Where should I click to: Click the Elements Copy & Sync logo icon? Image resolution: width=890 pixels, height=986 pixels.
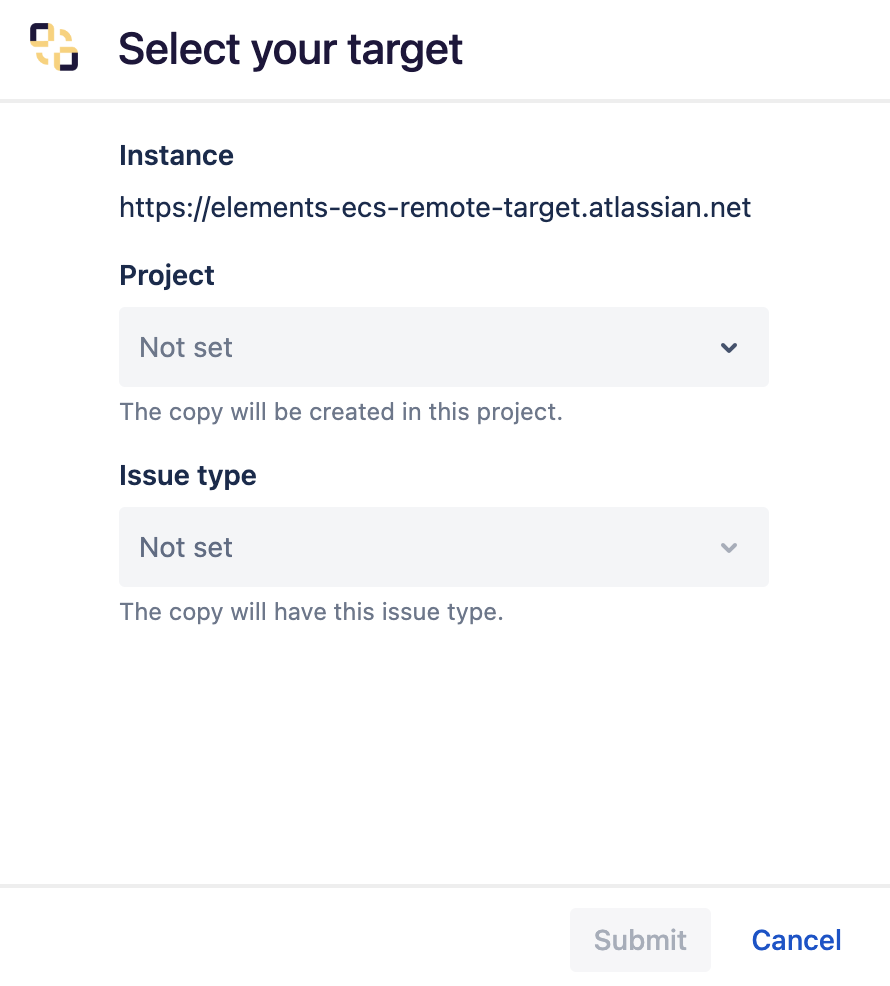[x=54, y=48]
